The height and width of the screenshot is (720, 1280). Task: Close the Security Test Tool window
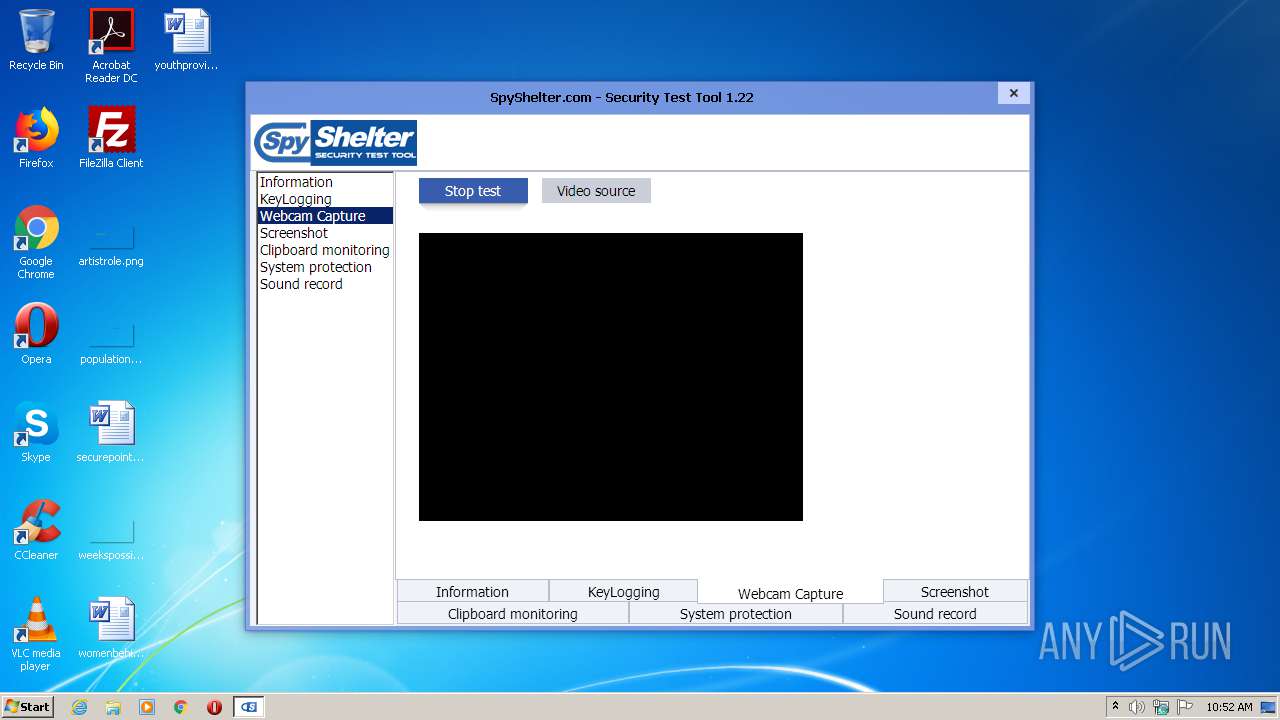1013,93
